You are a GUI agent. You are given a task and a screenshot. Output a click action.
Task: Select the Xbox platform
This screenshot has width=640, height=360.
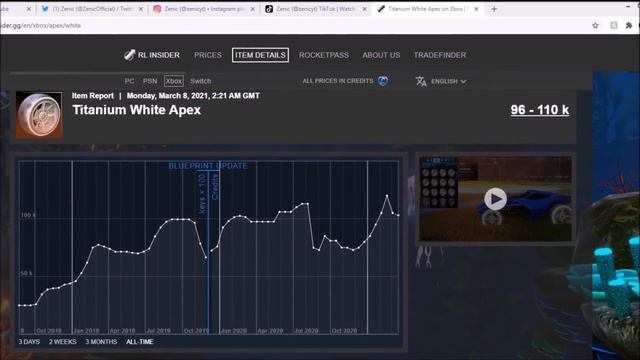pyautogui.click(x=174, y=81)
